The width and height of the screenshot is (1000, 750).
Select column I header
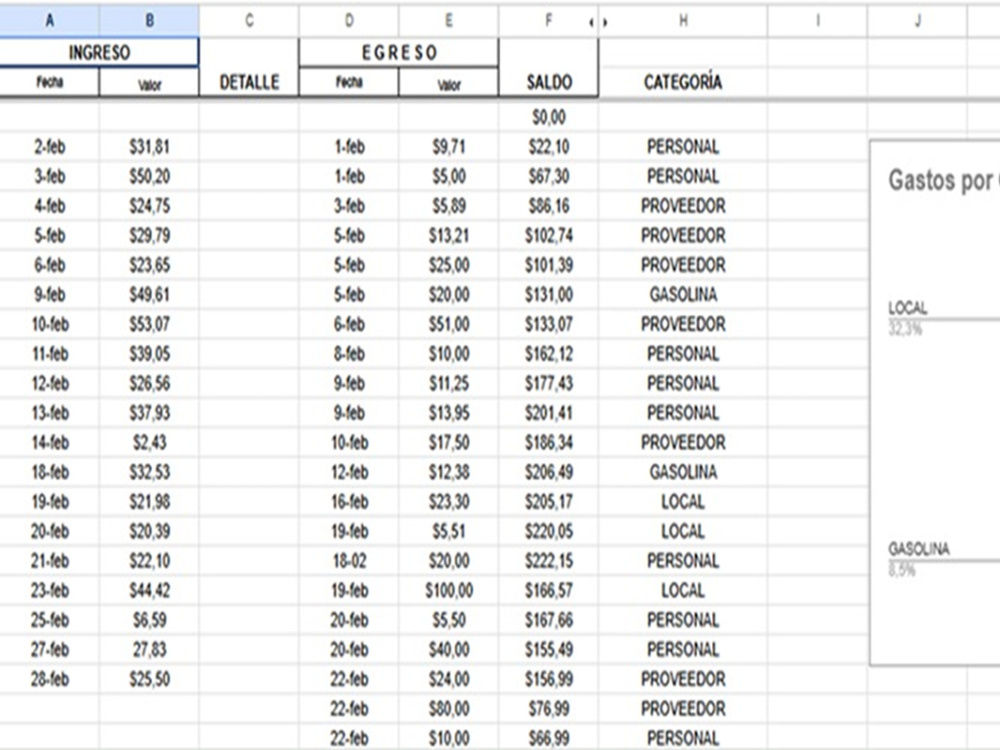(818, 20)
